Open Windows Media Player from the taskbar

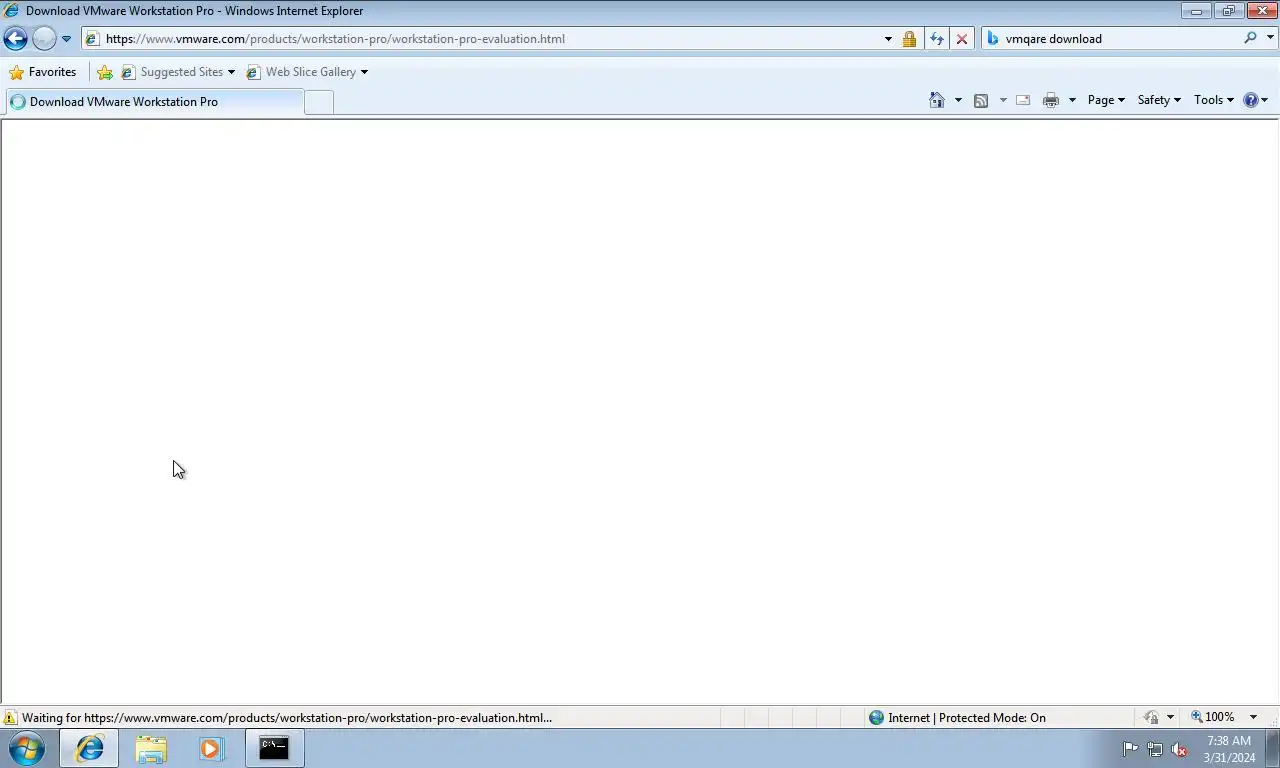point(211,748)
